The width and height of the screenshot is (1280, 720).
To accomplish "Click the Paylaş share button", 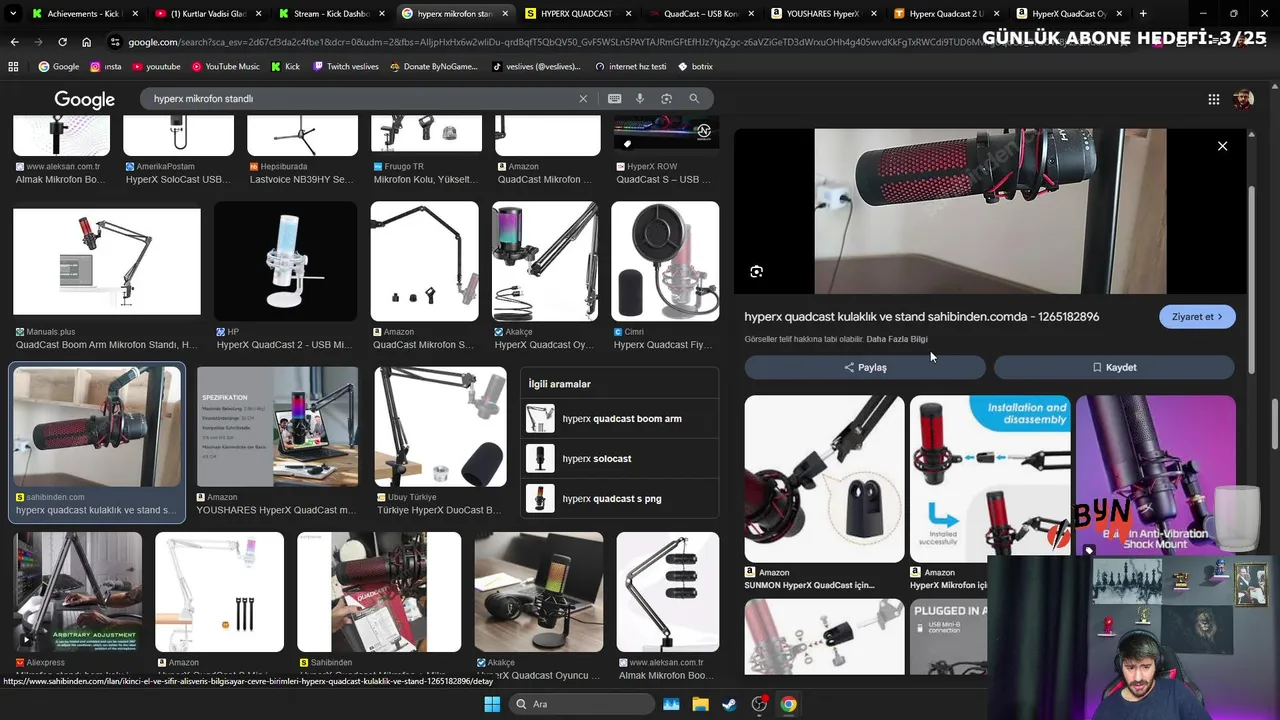I will point(865,367).
